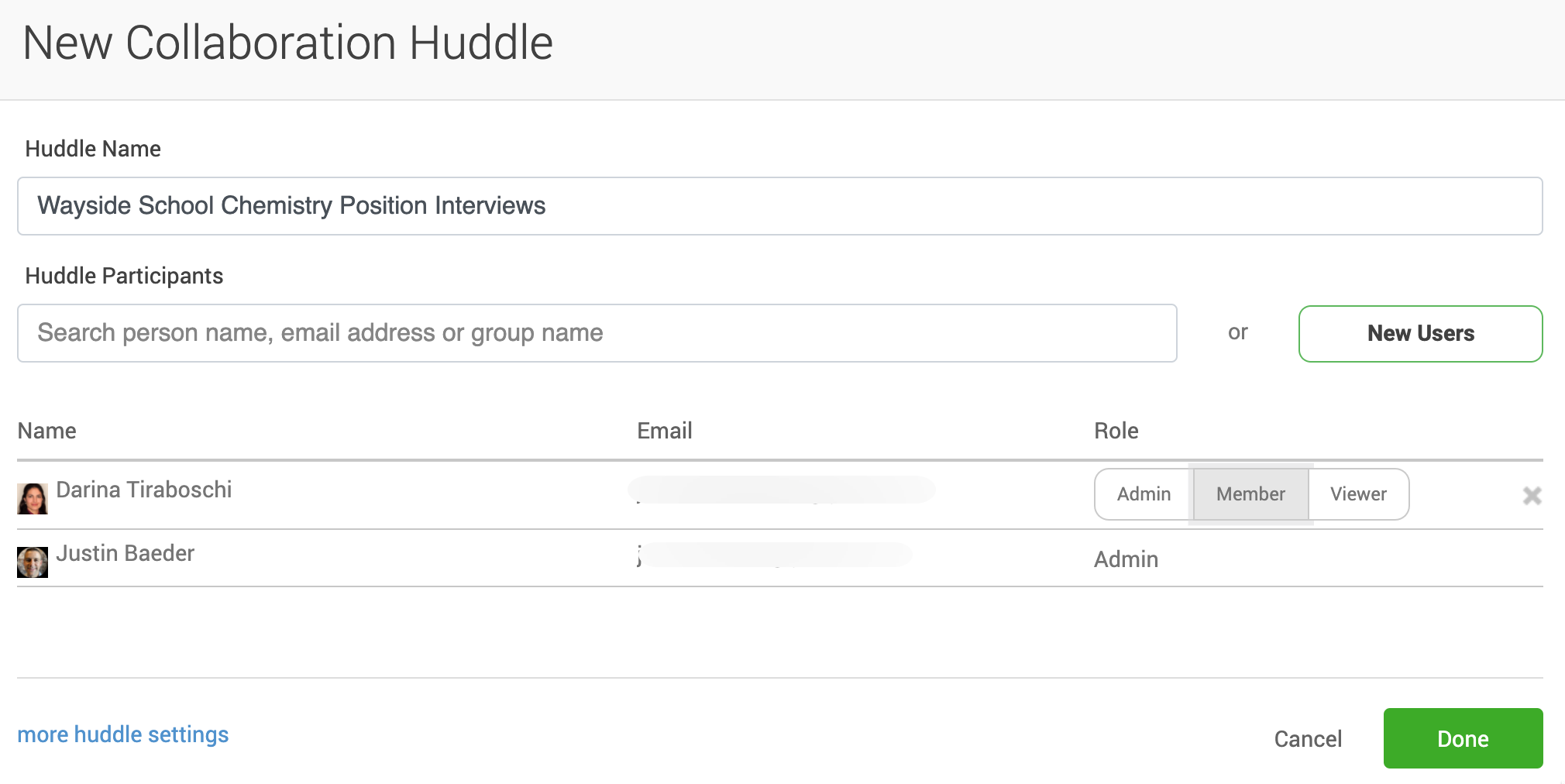Select the Member role for Darina
Screen dimensions: 1565x784
(x=1250, y=494)
